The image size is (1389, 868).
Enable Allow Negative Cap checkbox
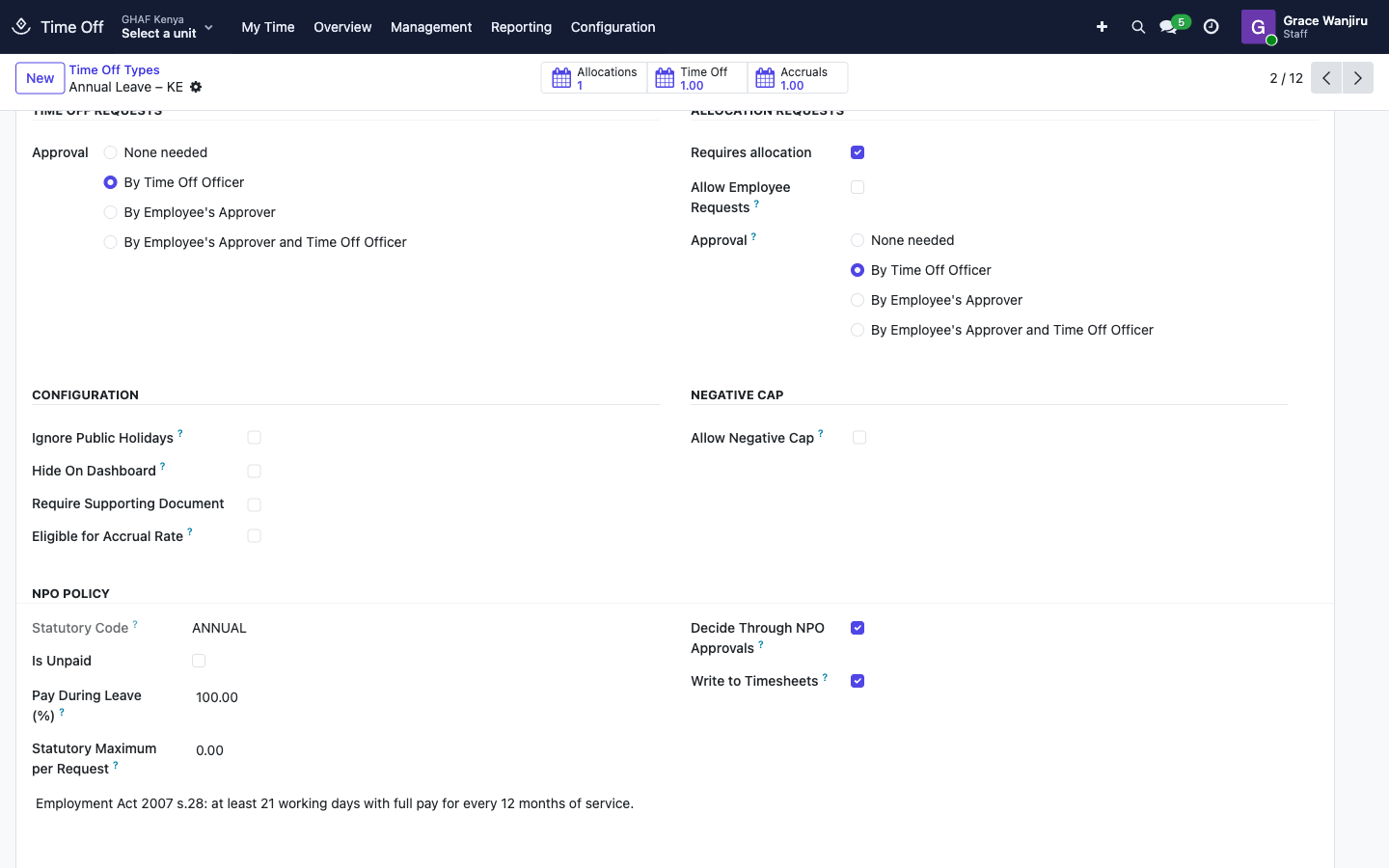[859, 438]
